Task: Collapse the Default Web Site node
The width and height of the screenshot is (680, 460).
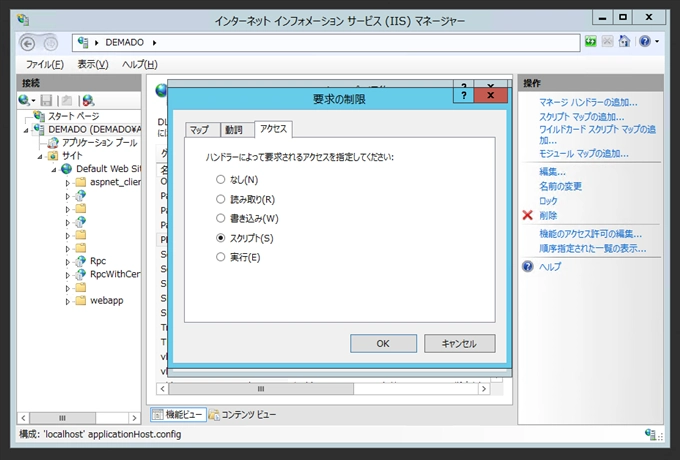Action: (x=54, y=169)
